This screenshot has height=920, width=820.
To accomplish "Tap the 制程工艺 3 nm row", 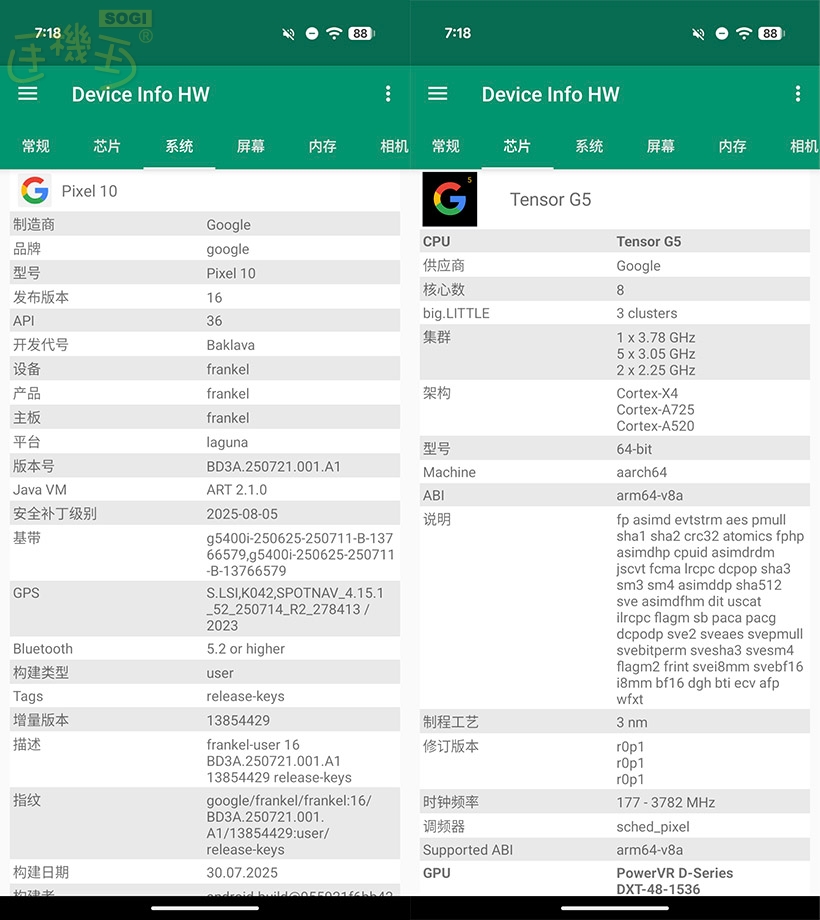I will [x=615, y=722].
